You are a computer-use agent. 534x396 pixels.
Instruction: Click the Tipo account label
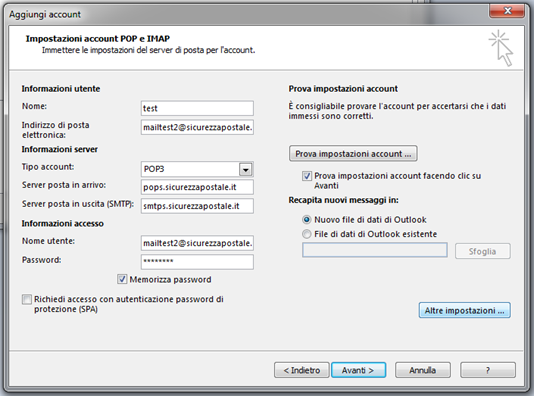(48, 167)
